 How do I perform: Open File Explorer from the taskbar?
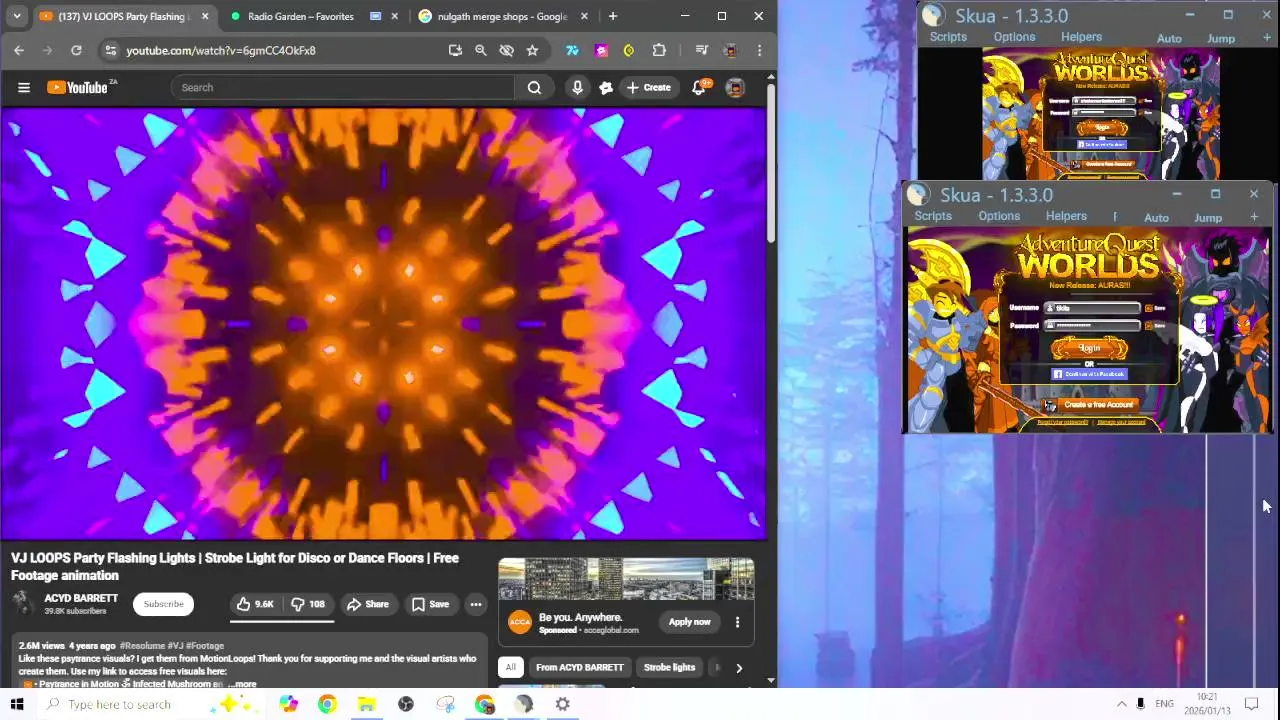366,704
